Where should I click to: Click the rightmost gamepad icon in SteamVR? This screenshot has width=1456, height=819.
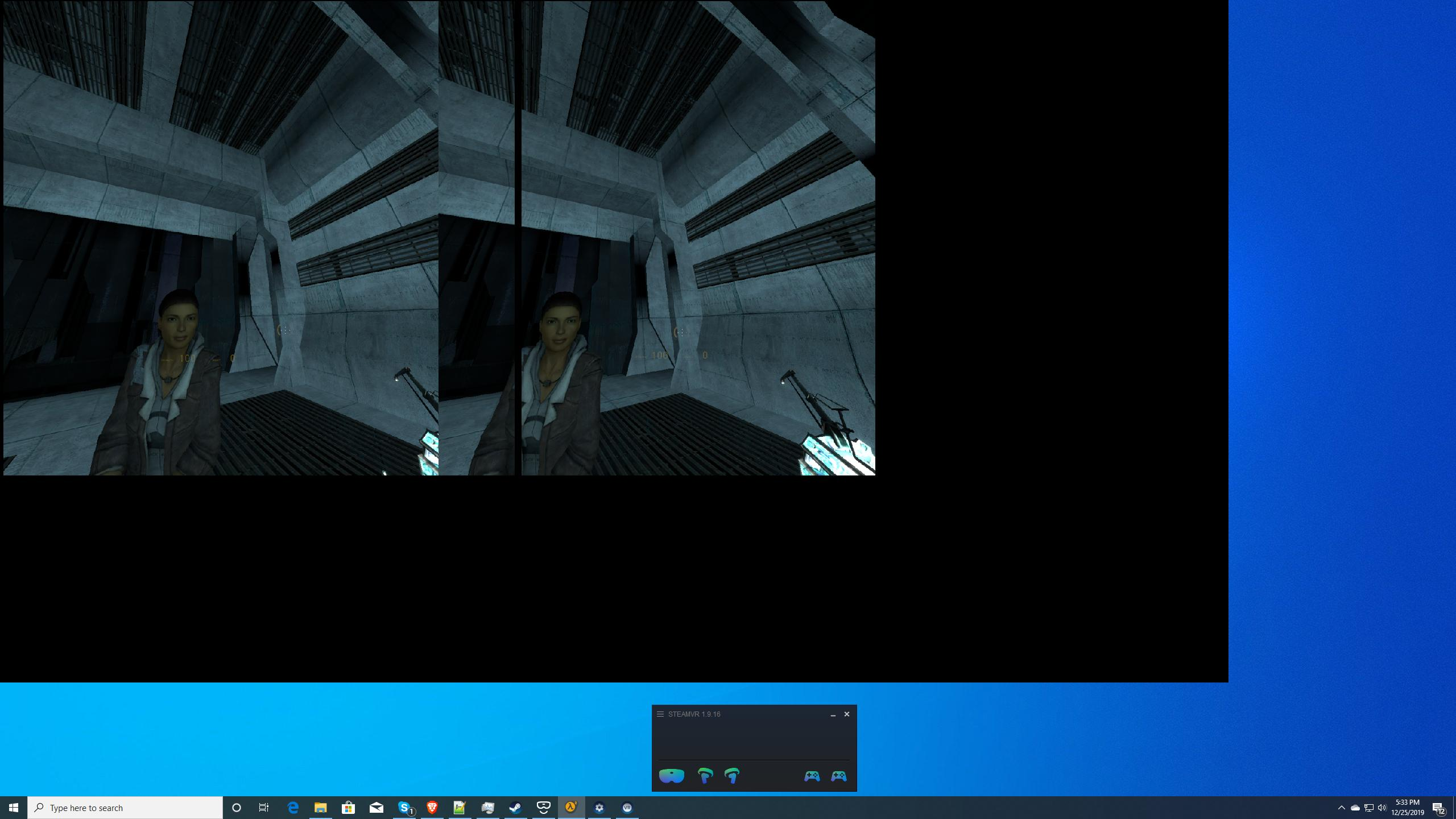pyautogui.click(x=839, y=776)
